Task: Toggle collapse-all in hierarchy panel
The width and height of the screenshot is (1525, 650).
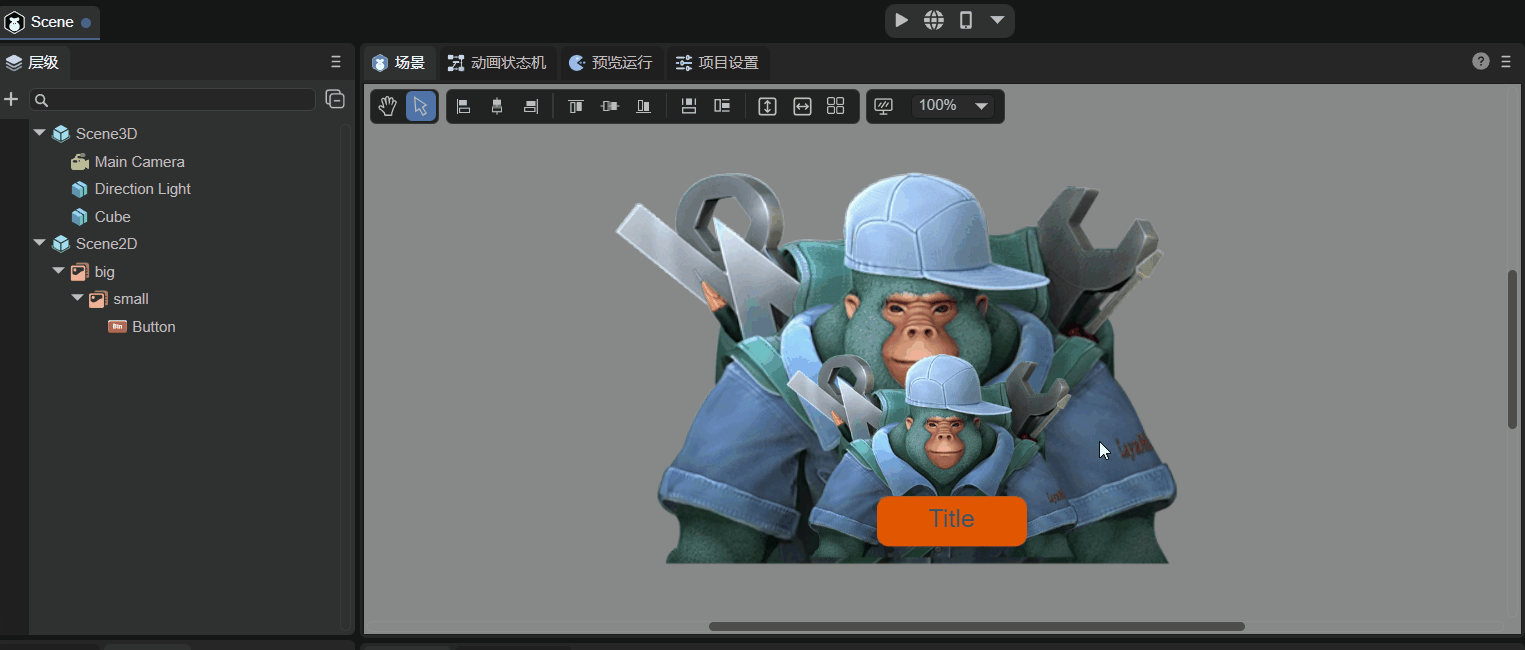Action: (335, 99)
